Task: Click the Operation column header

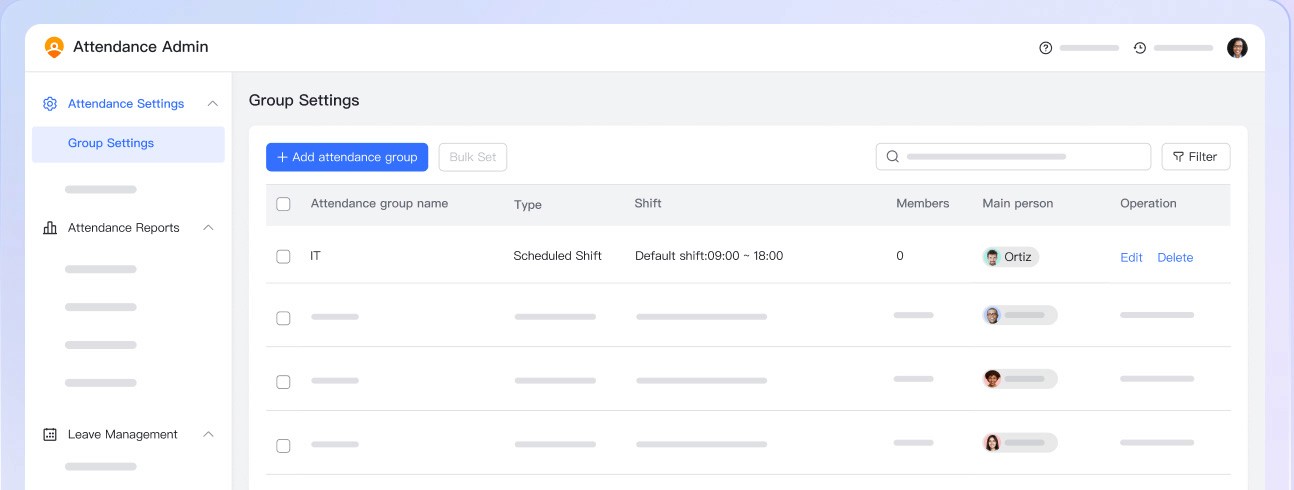Action: point(1148,204)
